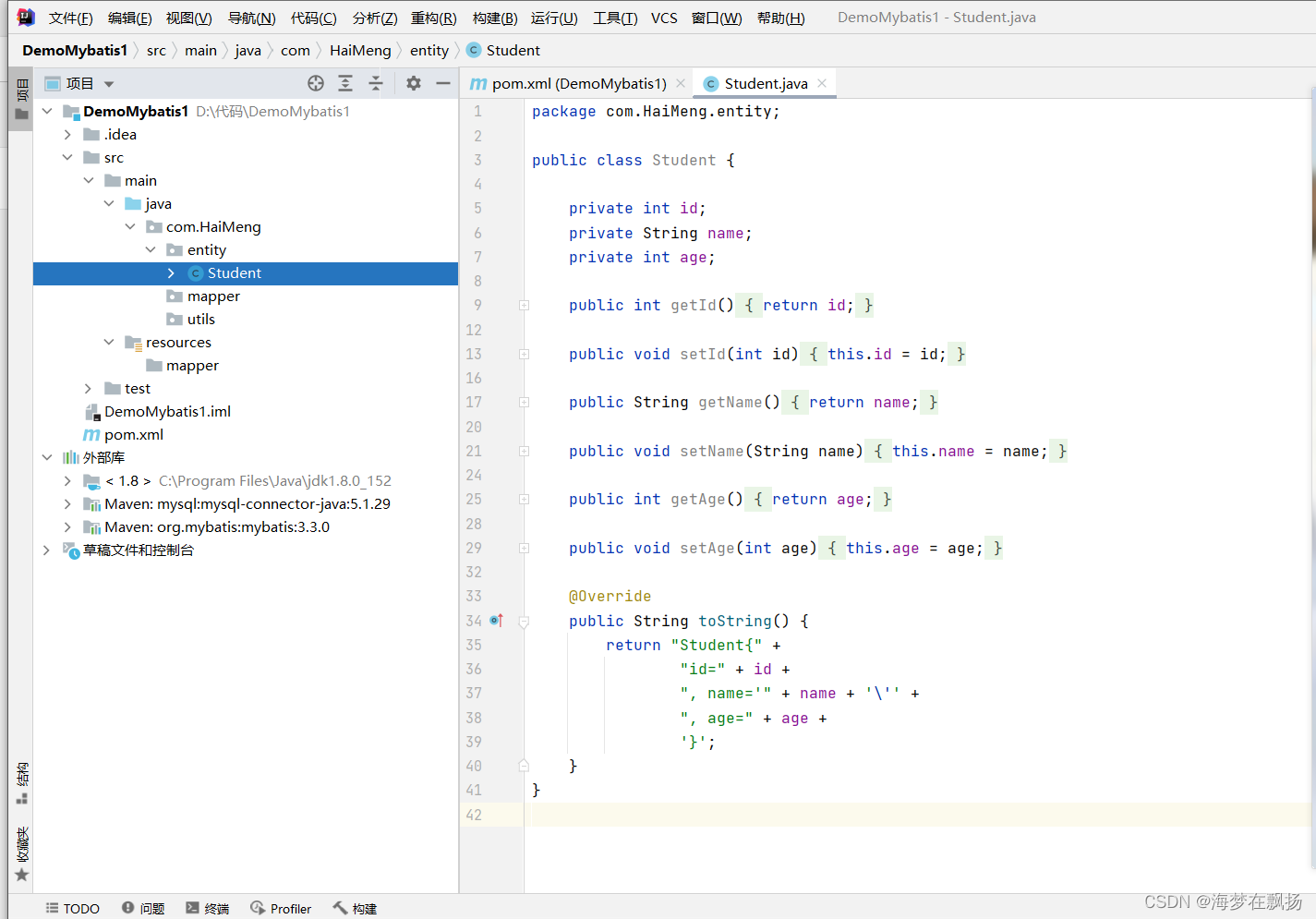
Task: Click the locate-in-project target icon
Action: [316, 83]
